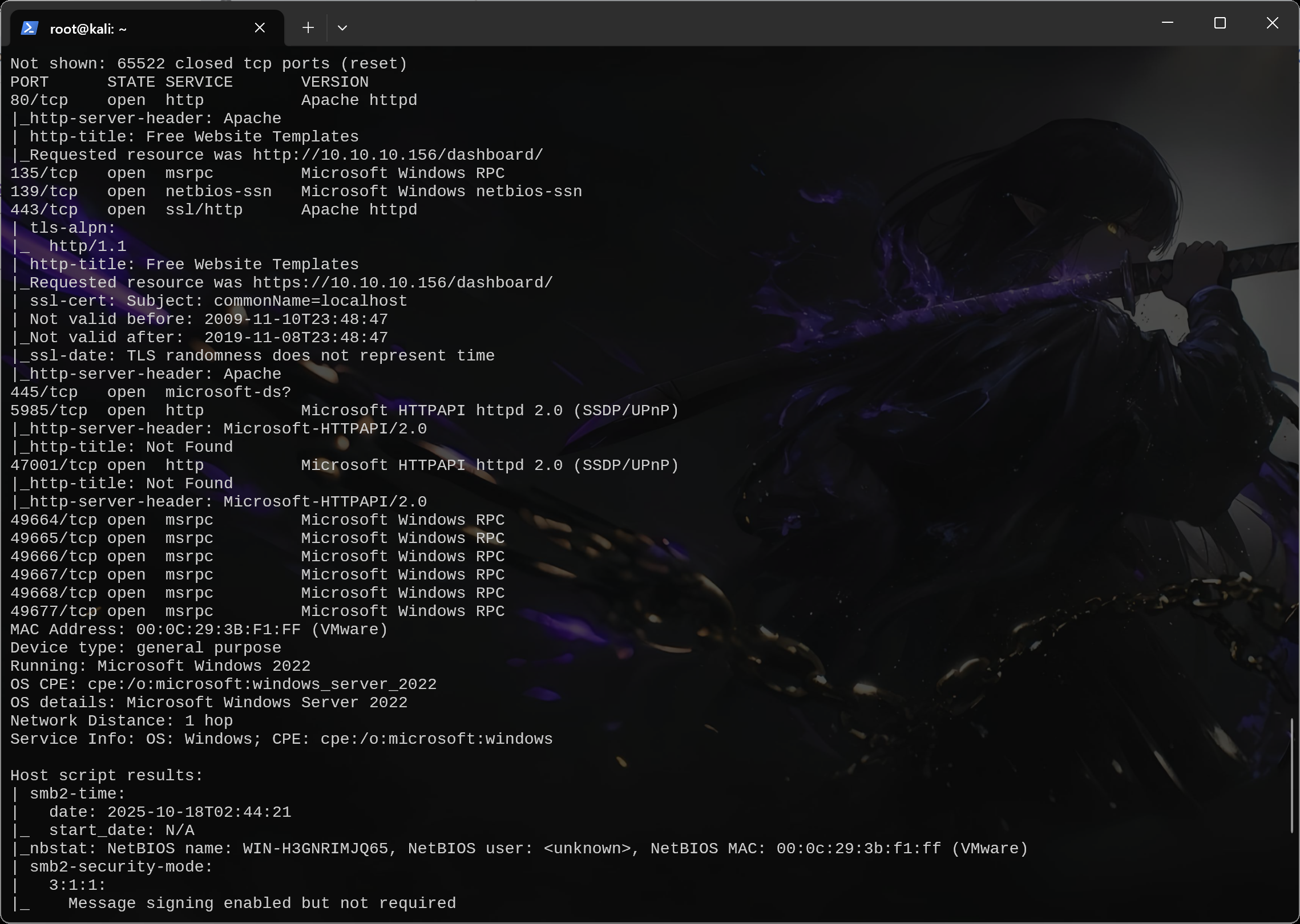
Task: Click the NetBIOS name WIN-H3GNRIMJQ65 text
Action: (316, 849)
